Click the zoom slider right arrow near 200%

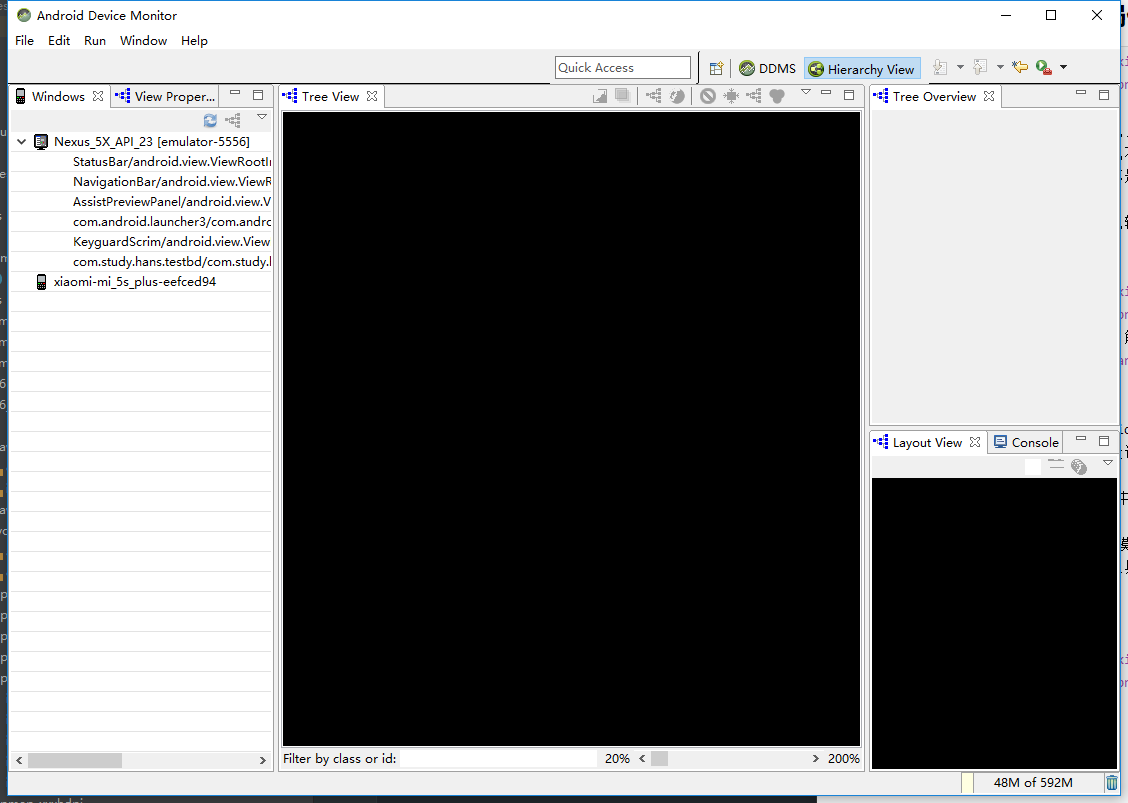pos(815,758)
